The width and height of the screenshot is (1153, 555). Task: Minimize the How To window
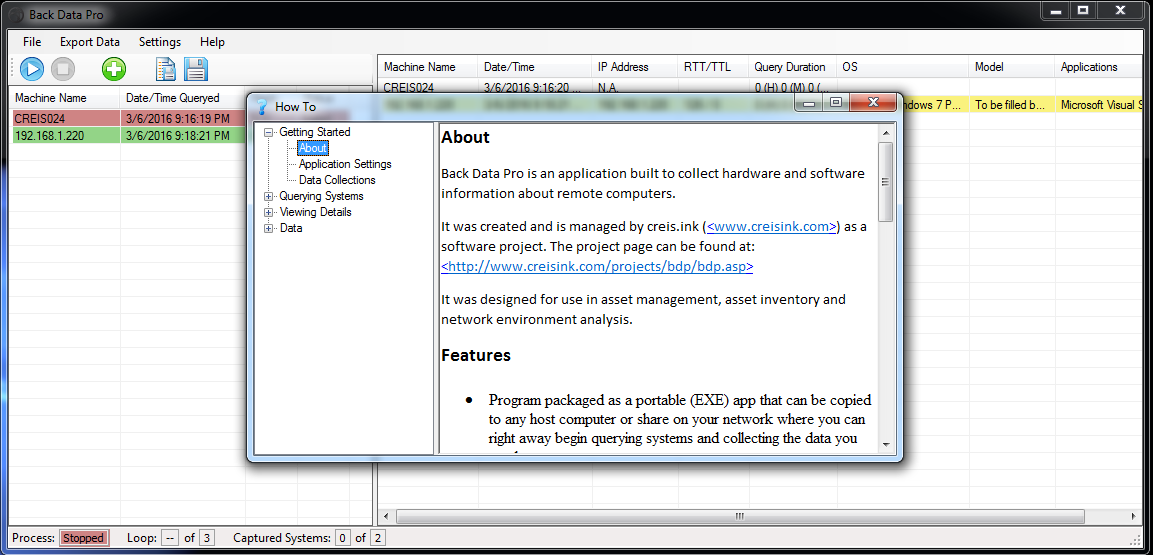809,103
